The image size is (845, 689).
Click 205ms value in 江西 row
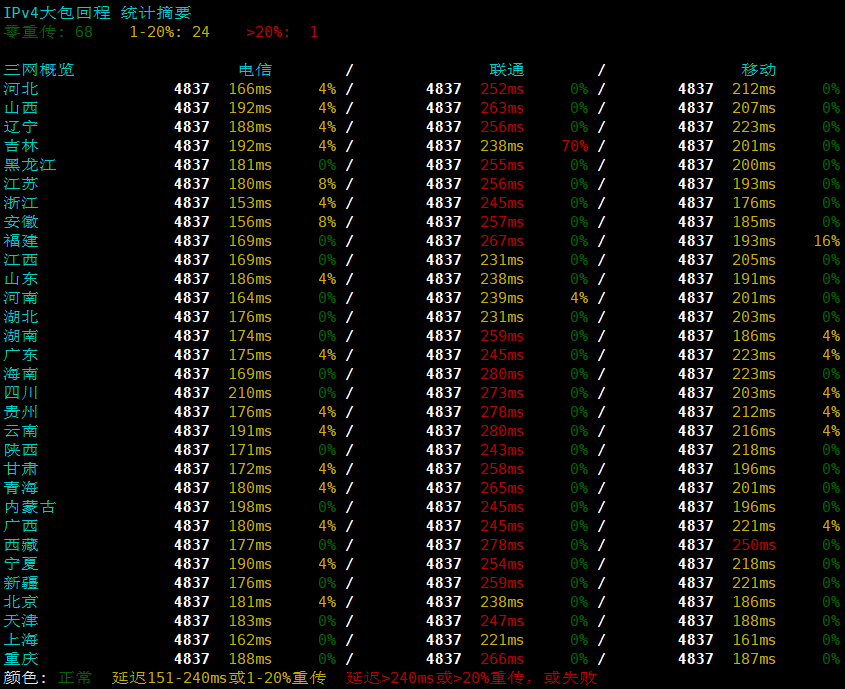tap(753, 260)
